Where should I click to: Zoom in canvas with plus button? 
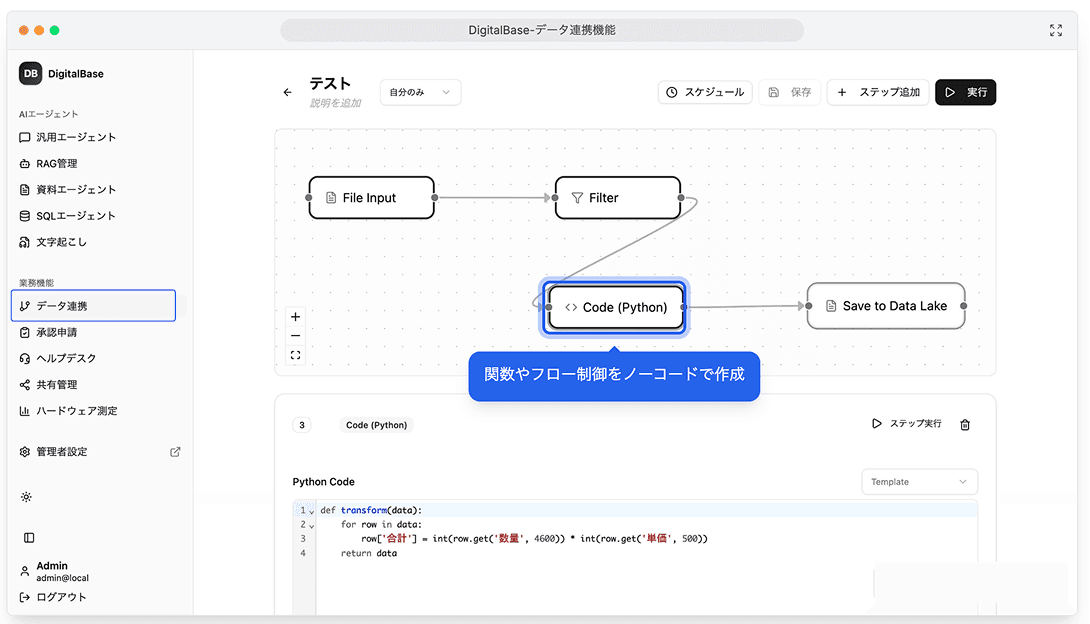(x=295, y=317)
